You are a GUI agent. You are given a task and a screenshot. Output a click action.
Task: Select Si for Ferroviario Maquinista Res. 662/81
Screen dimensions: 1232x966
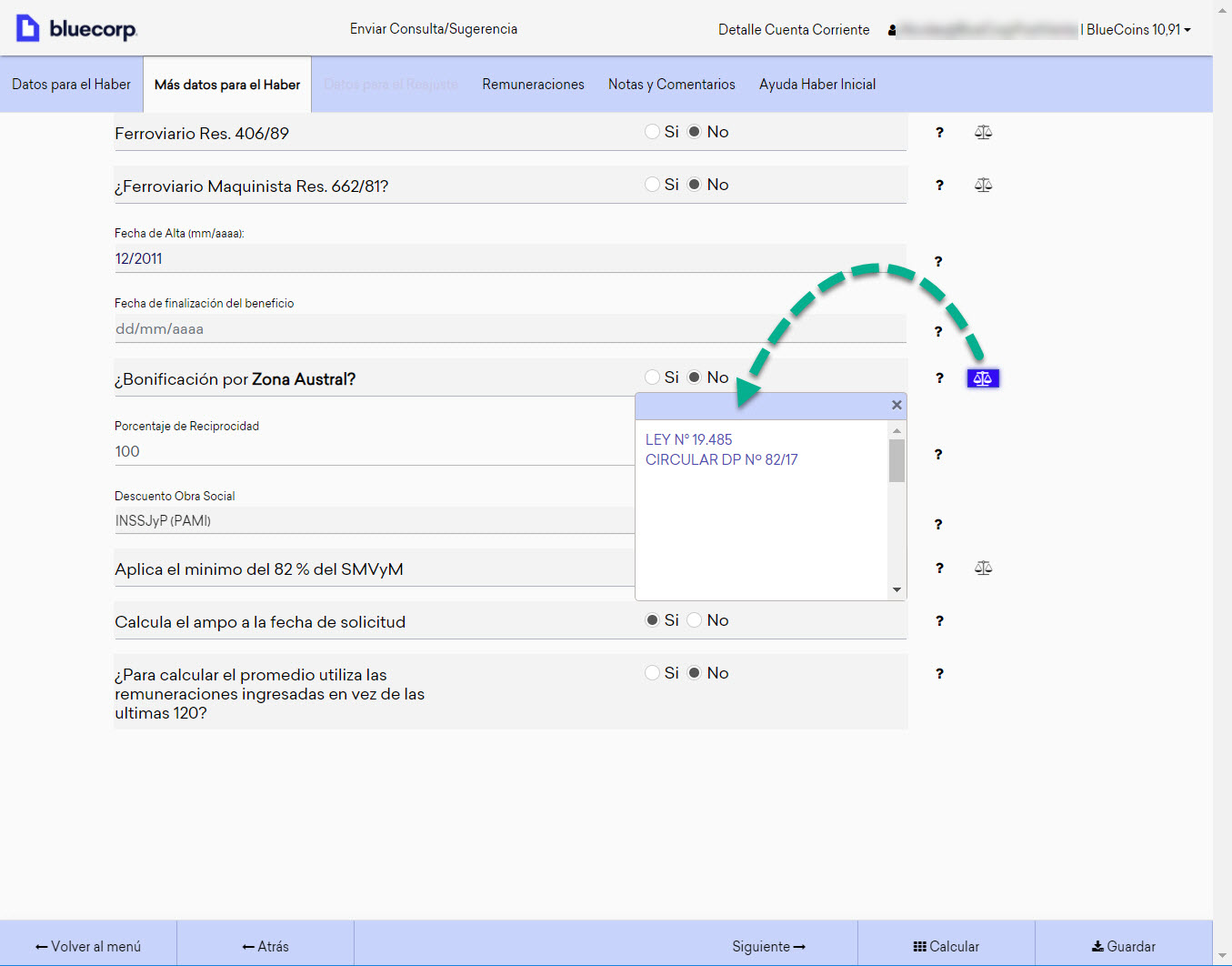(652, 185)
